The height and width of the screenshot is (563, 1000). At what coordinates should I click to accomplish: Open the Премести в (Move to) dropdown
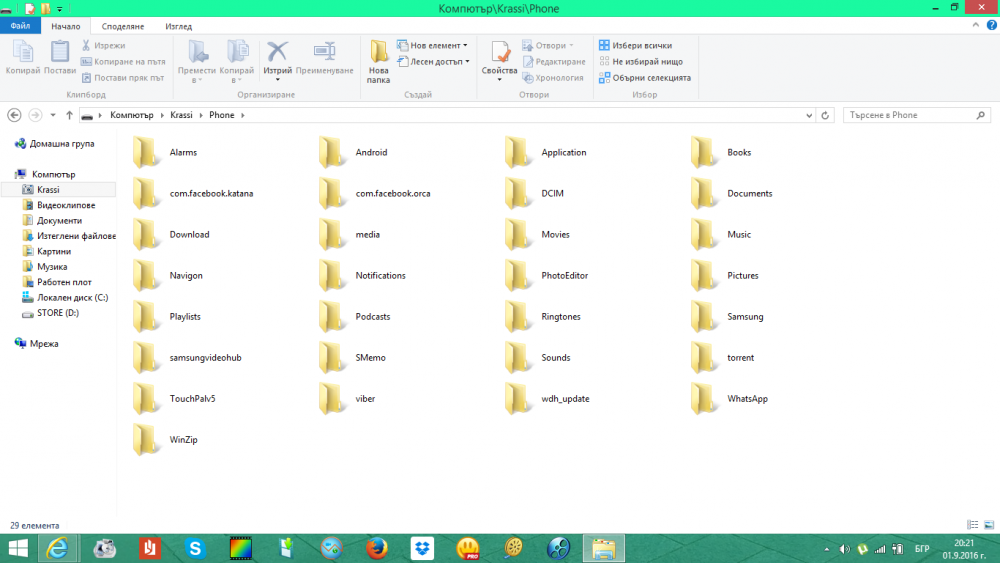coord(196,61)
